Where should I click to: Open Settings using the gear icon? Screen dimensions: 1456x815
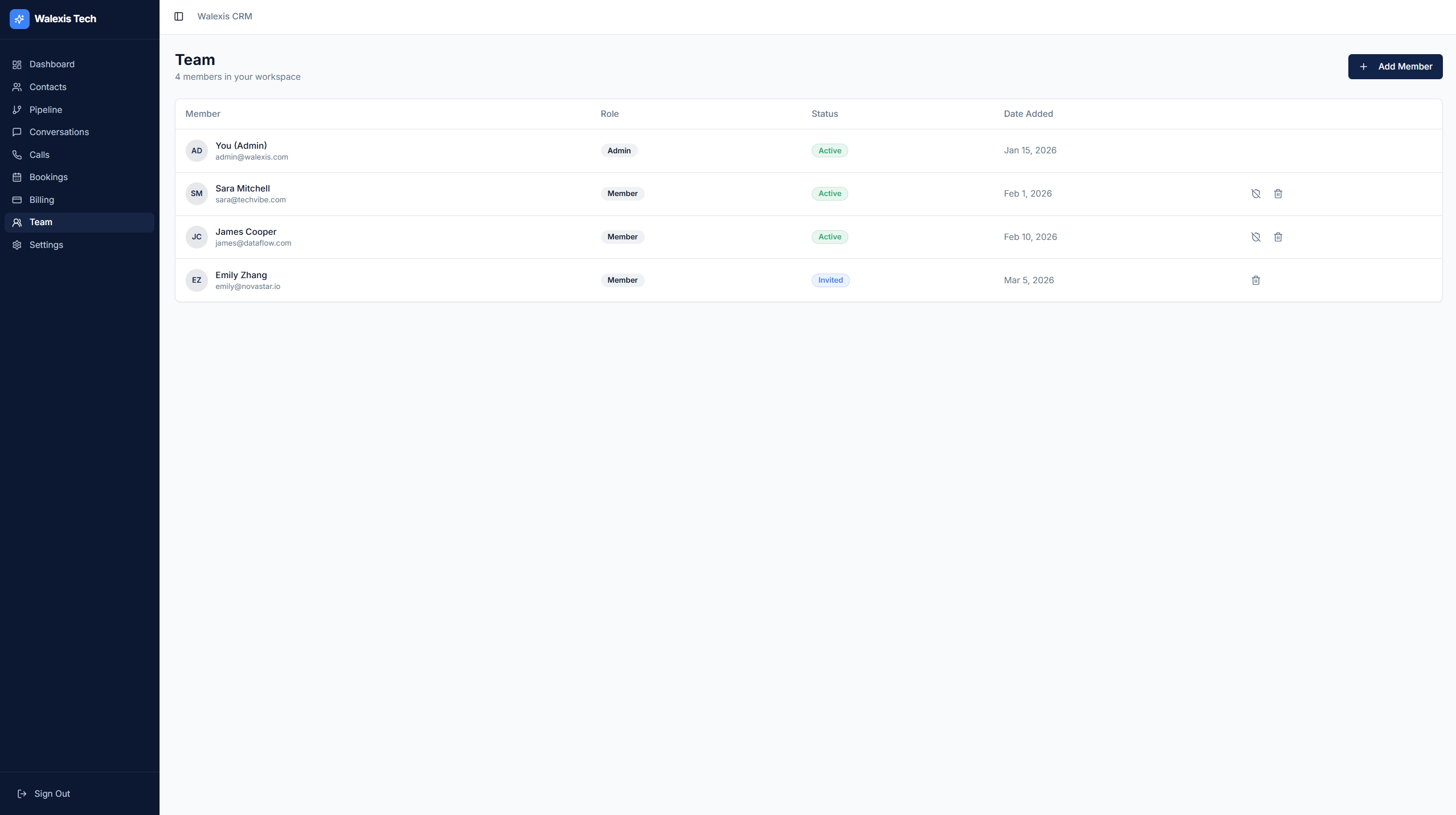click(x=17, y=244)
